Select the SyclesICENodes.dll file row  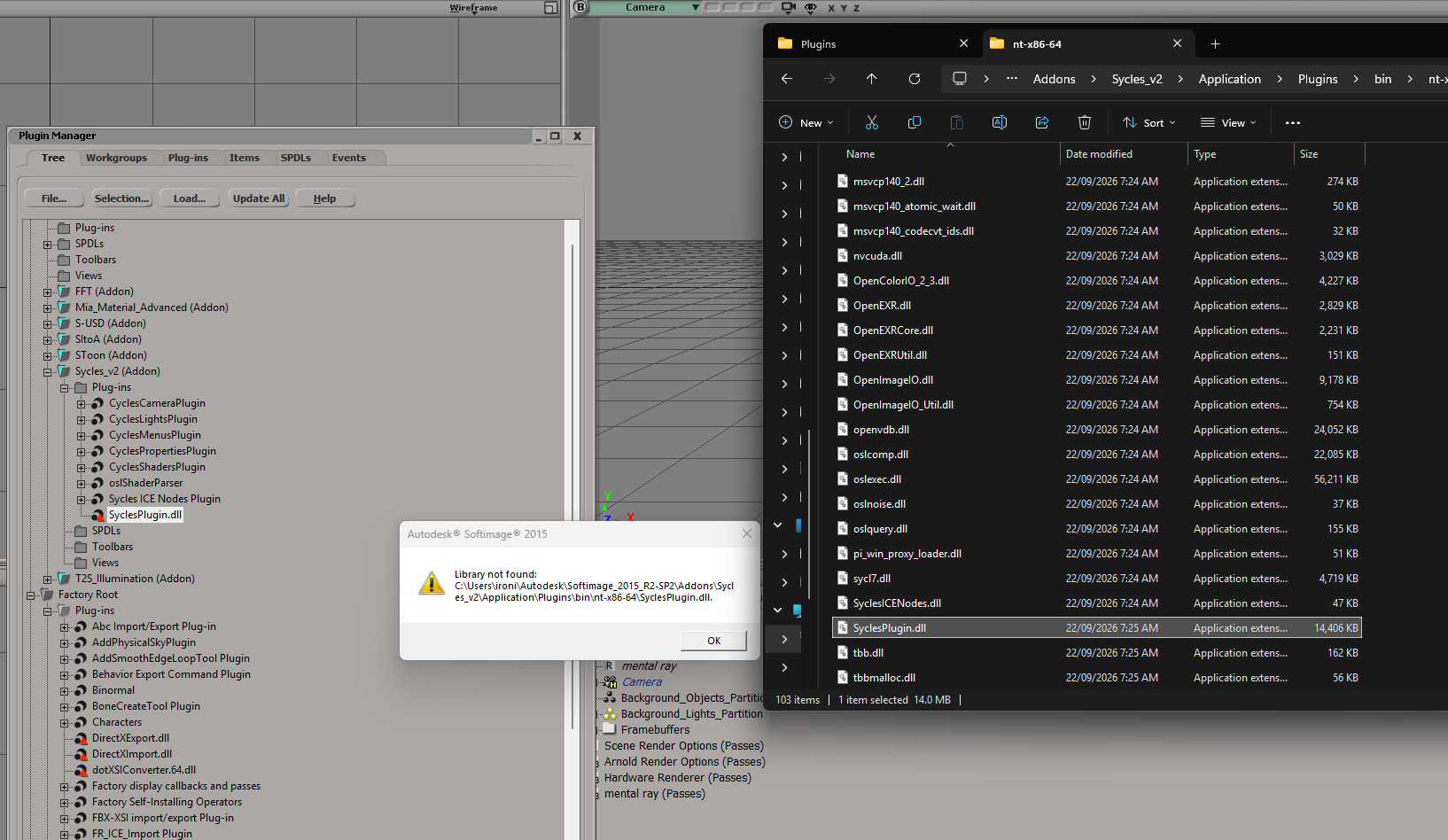[1097, 603]
